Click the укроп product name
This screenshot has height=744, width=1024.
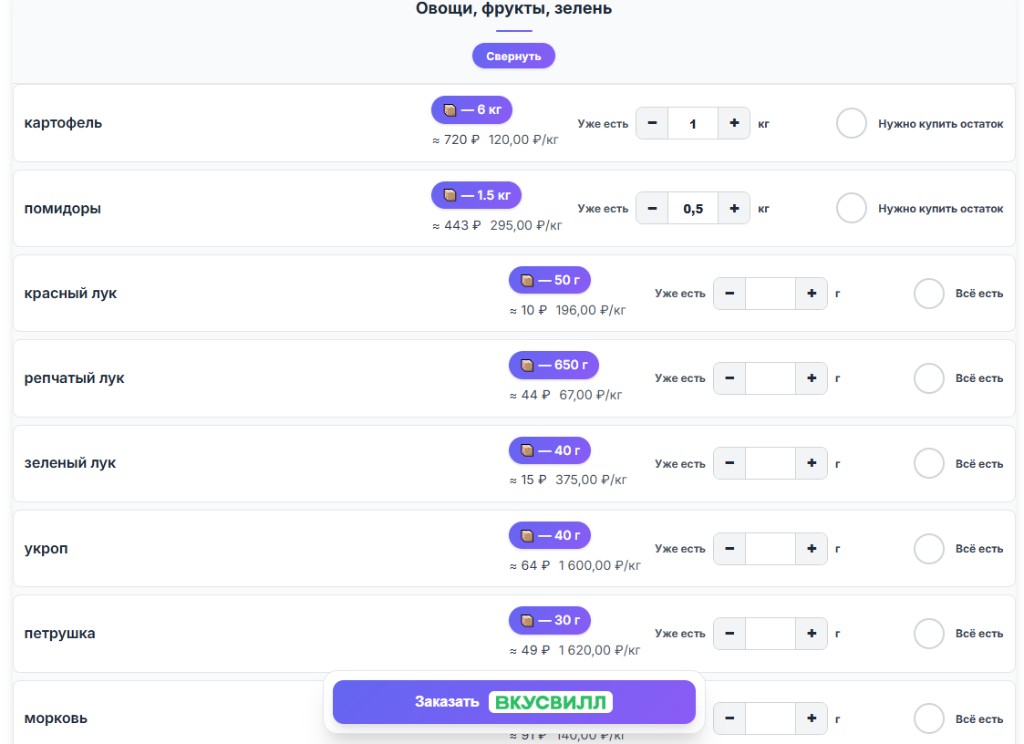point(46,549)
